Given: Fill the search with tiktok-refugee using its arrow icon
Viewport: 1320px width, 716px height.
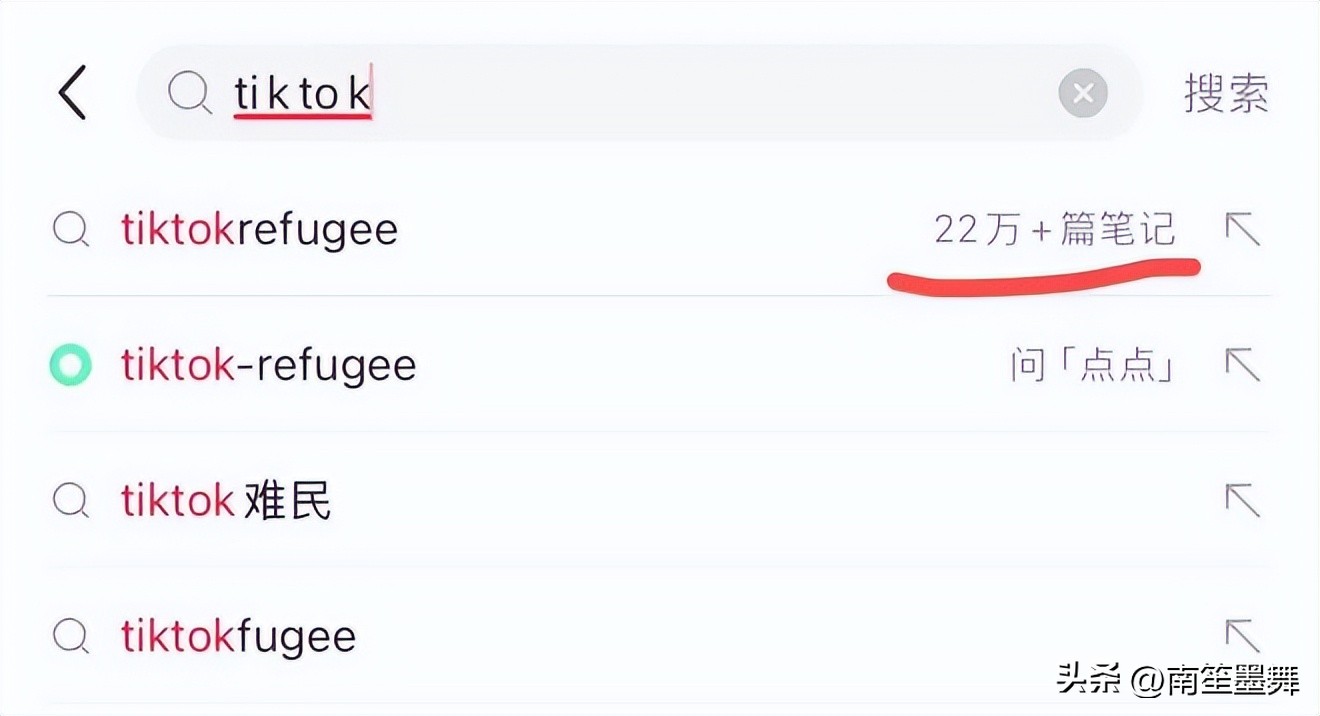Looking at the screenshot, I should (x=1243, y=365).
